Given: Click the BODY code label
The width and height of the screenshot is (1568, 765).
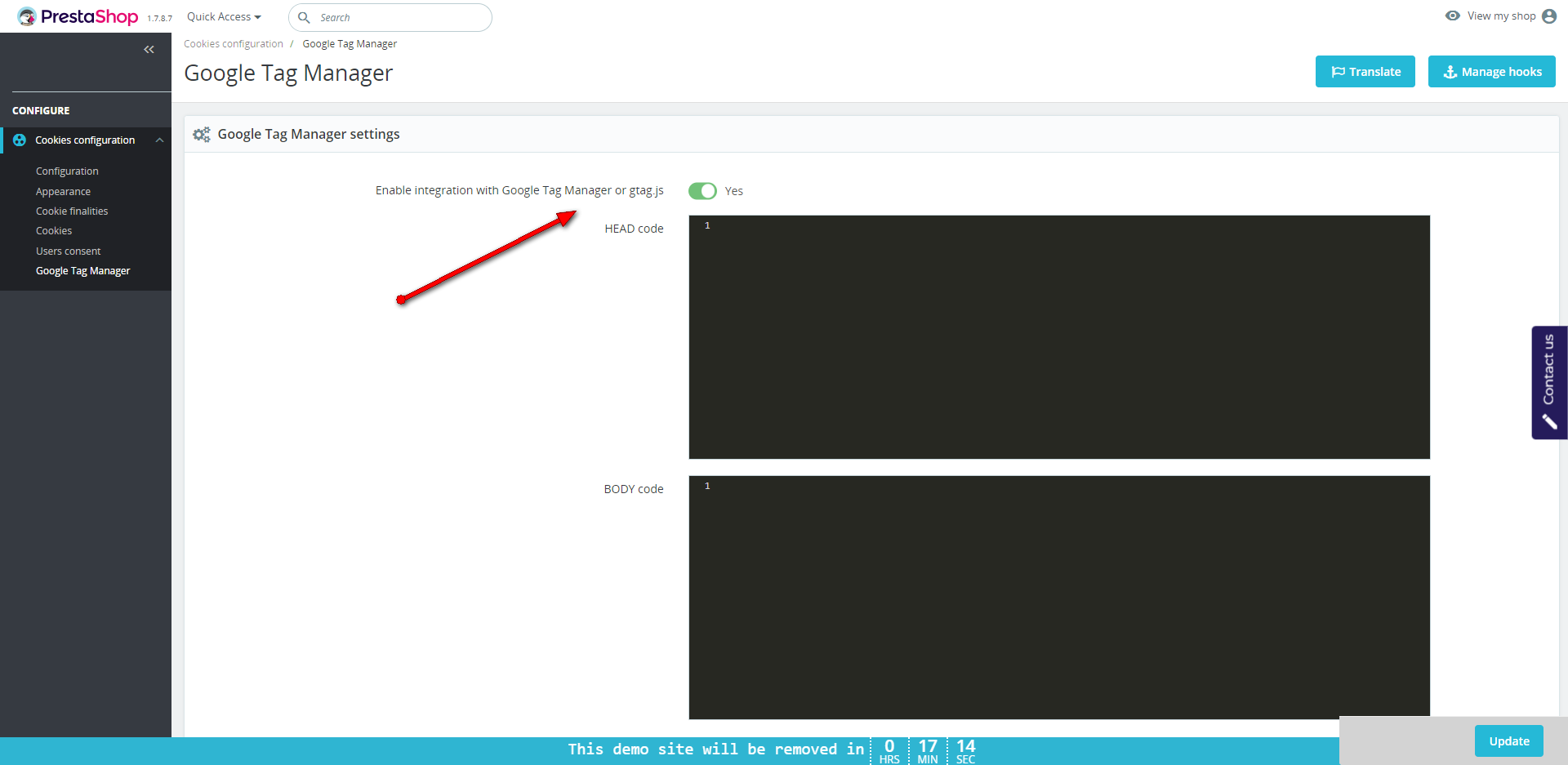Looking at the screenshot, I should [634, 489].
